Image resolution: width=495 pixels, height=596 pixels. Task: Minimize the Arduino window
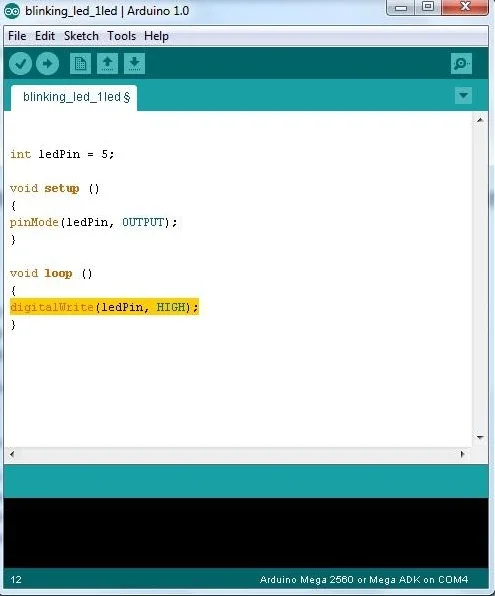[x=401, y=7]
